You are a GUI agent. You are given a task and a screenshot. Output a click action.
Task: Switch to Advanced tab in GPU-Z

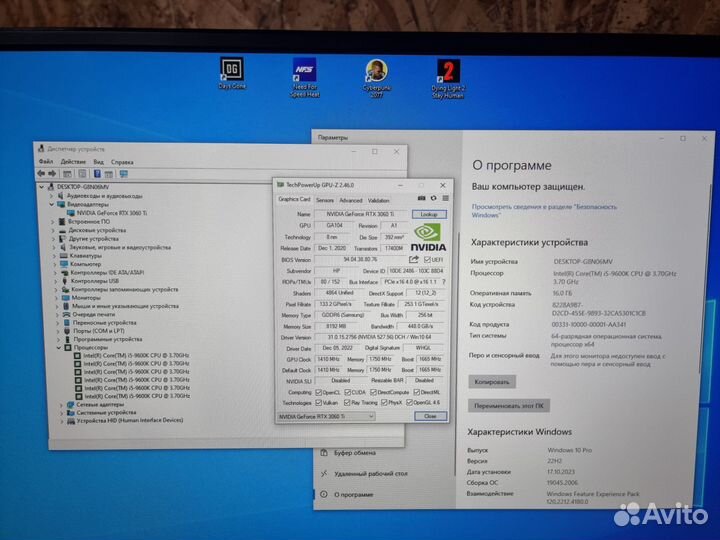(351, 200)
